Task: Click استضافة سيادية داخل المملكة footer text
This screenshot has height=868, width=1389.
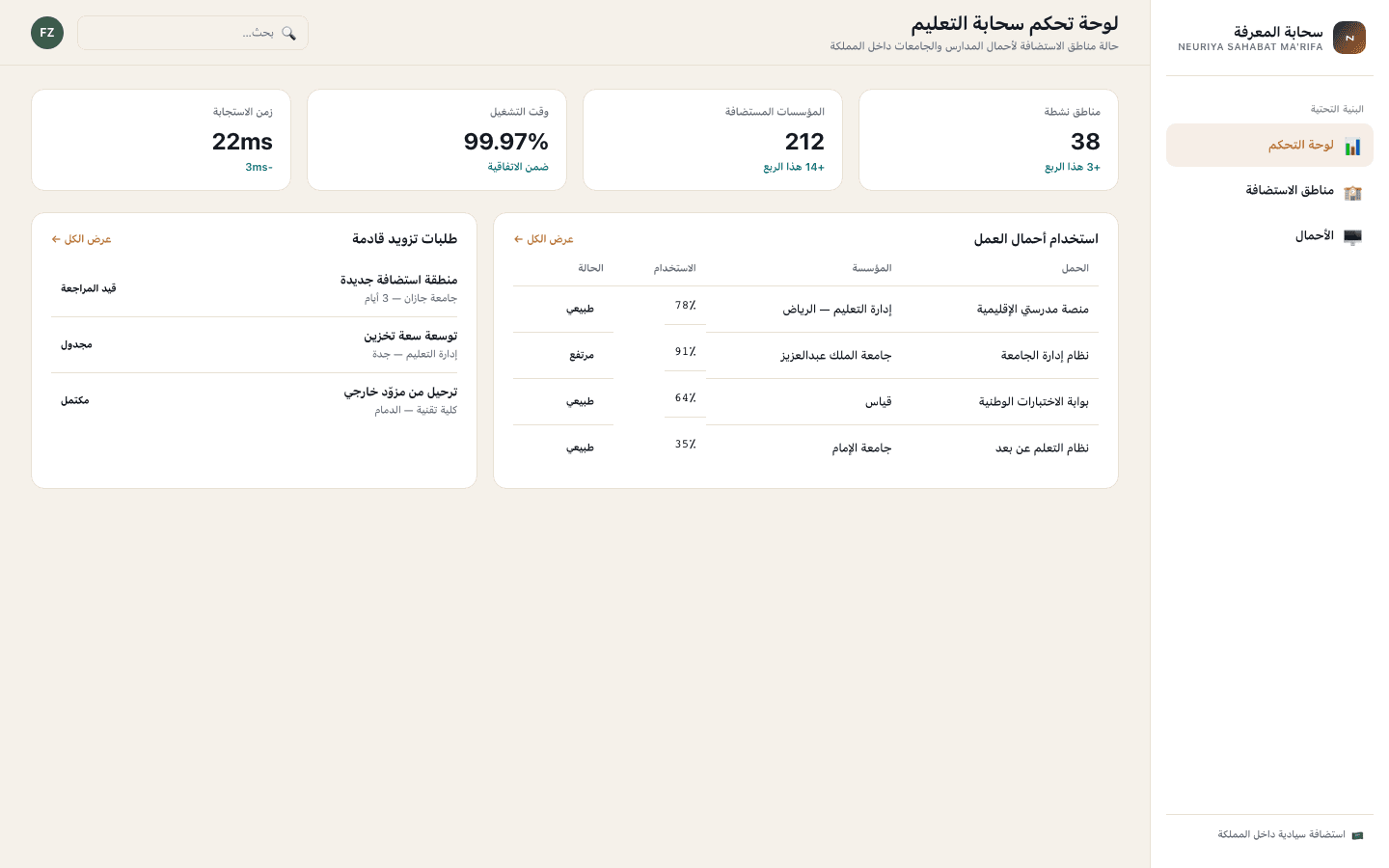Action: point(1281,835)
